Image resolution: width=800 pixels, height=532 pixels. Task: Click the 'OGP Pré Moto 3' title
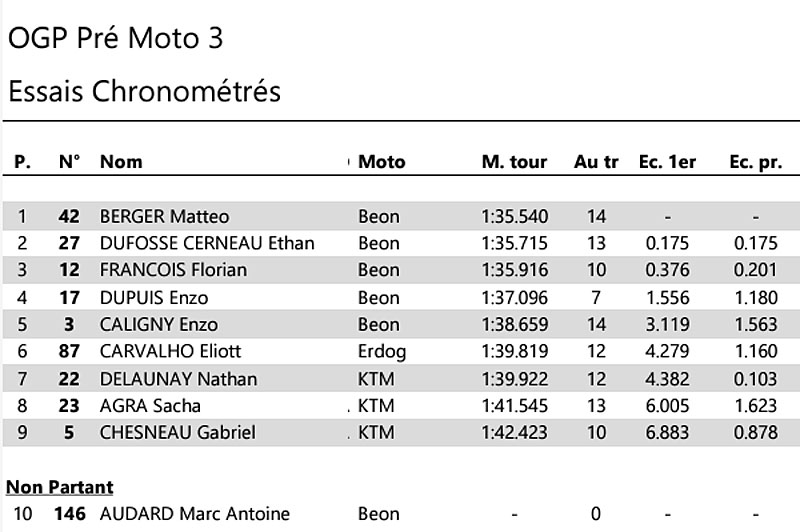[x=116, y=39]
